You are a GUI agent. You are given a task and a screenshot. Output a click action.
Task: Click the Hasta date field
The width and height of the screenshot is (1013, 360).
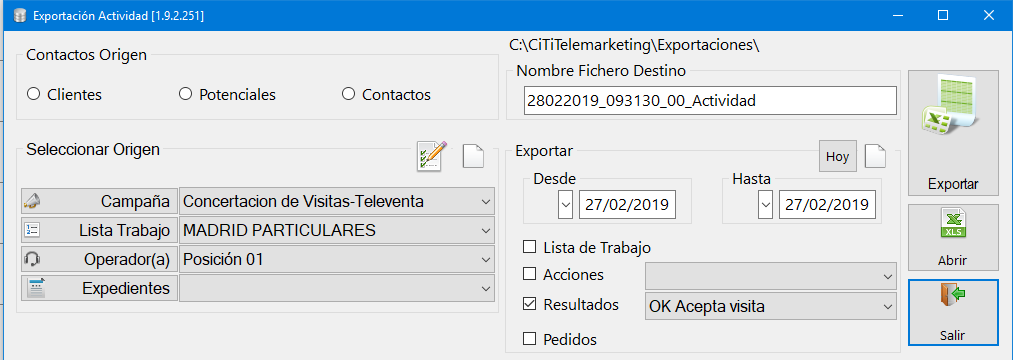pyautogui.click(x=828, y=206)
